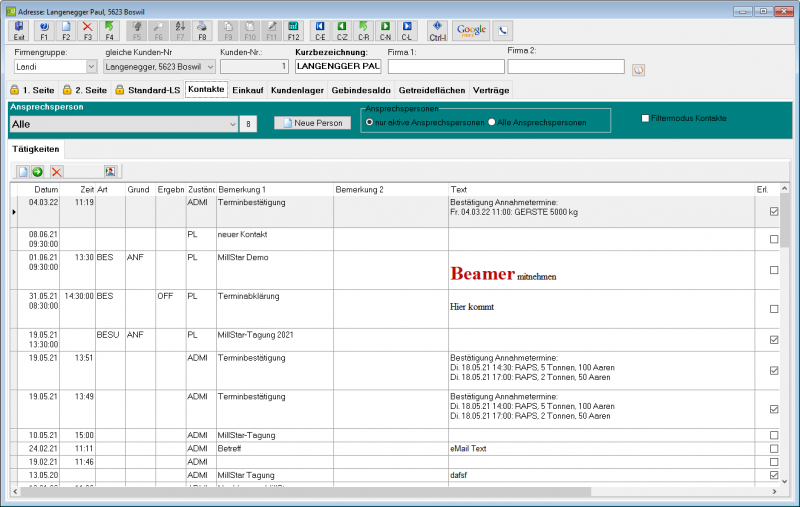Click the phone call toolbar icon
The image size is (800, 507).
coord(503,31)
